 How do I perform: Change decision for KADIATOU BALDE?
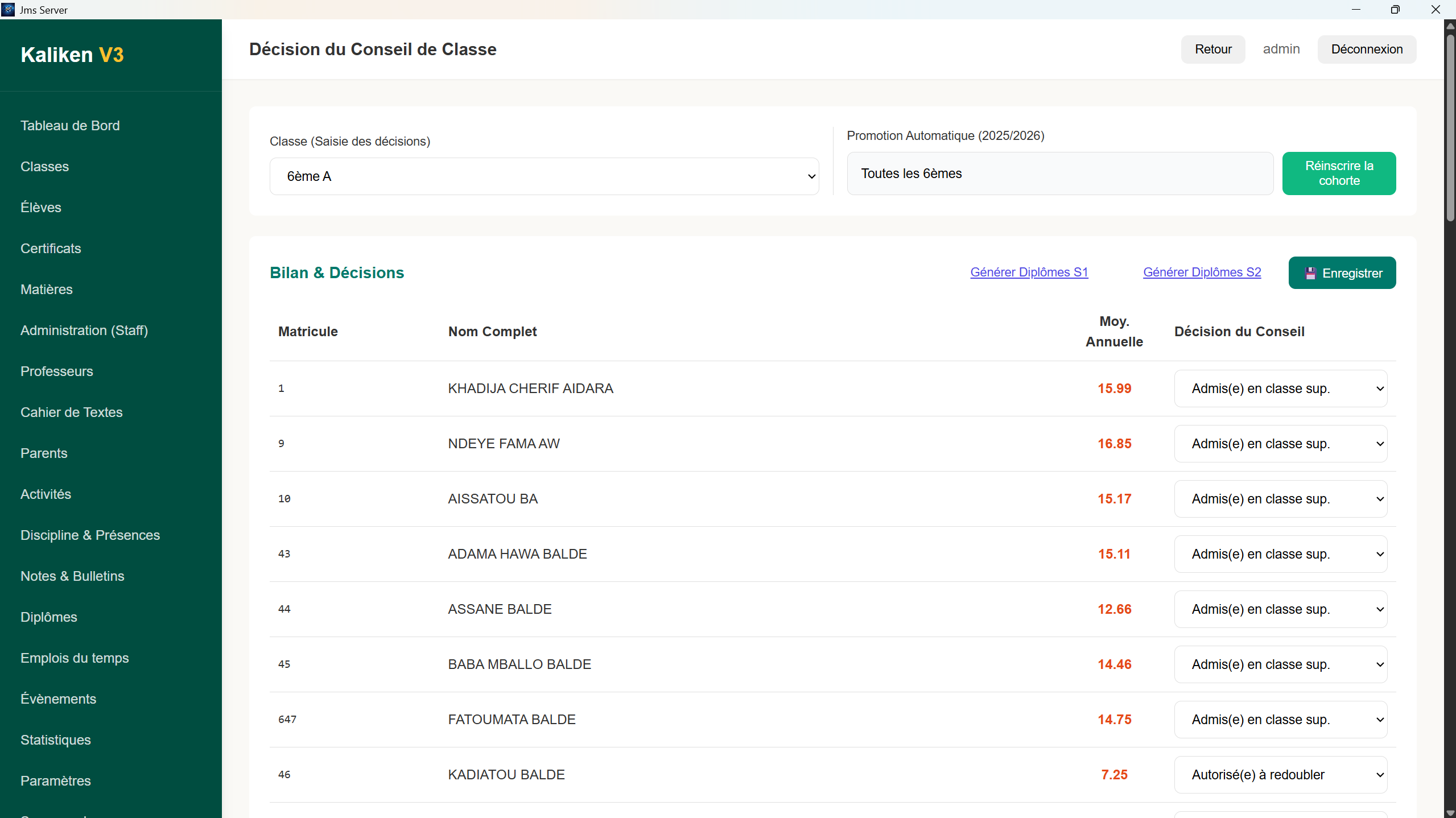(1280, 775)
